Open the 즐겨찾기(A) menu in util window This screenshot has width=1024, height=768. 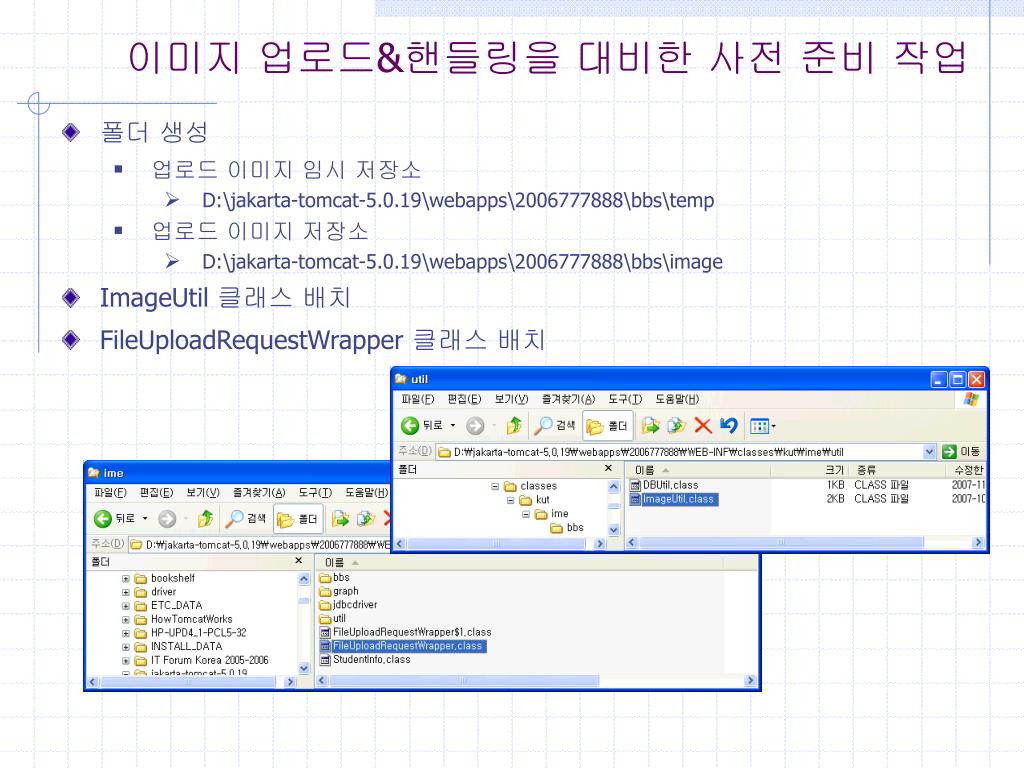[x=568, y=399]
